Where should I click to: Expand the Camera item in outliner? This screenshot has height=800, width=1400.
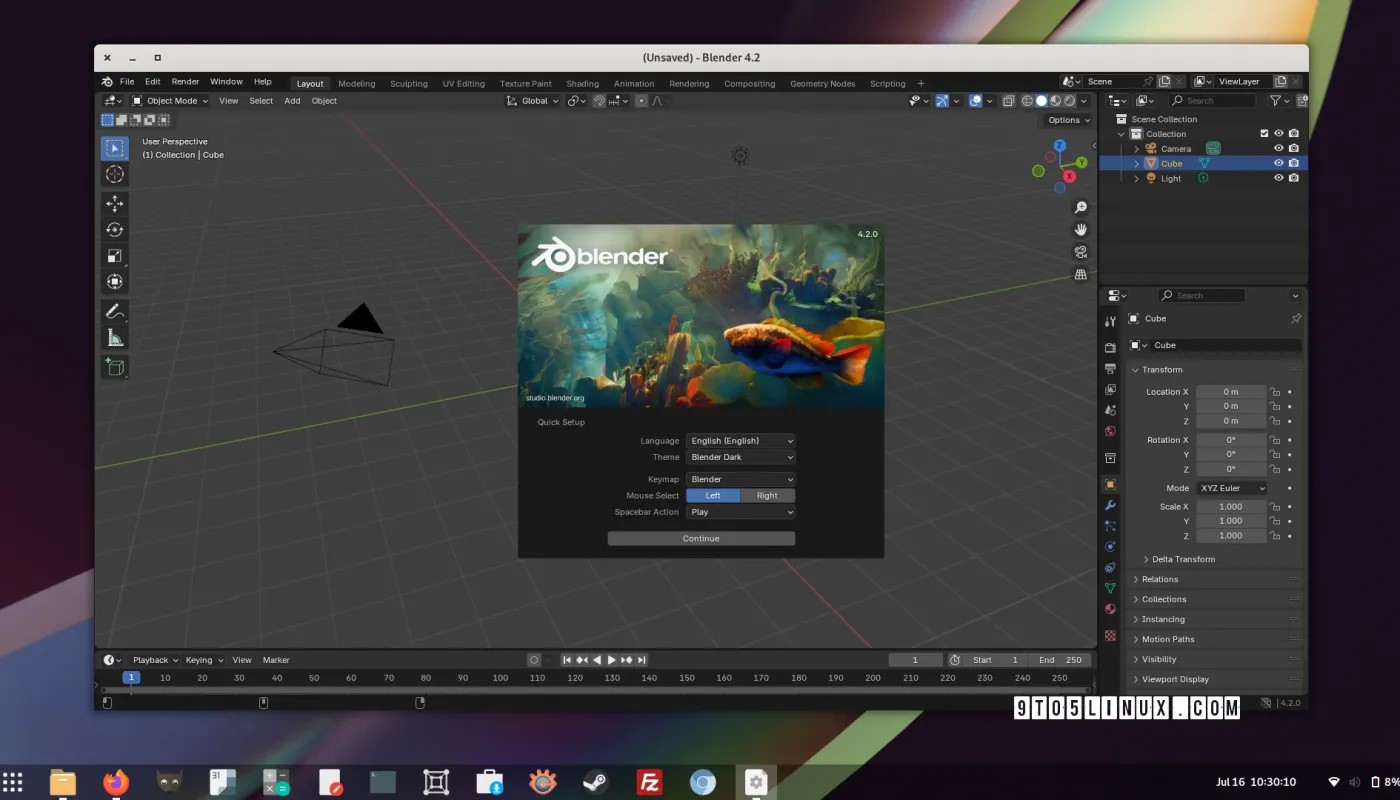1136,149
